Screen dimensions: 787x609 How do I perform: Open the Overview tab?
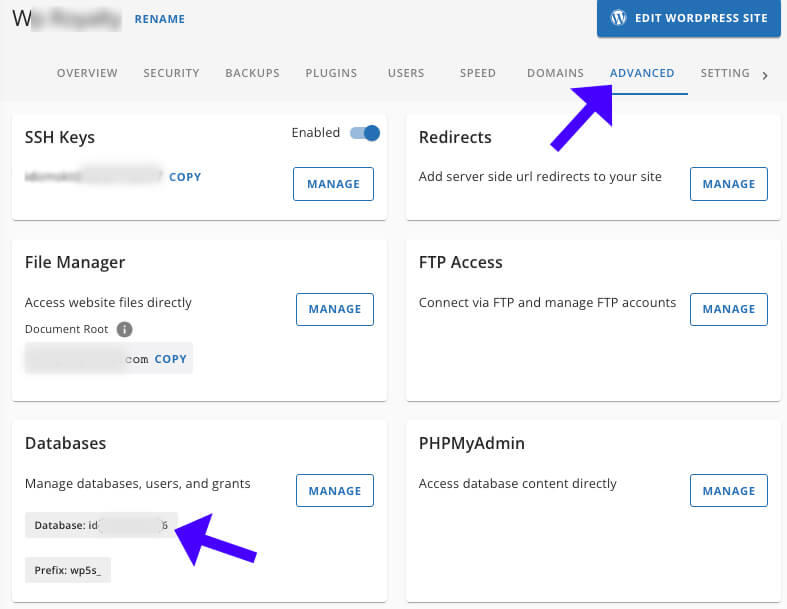[87, 73]
